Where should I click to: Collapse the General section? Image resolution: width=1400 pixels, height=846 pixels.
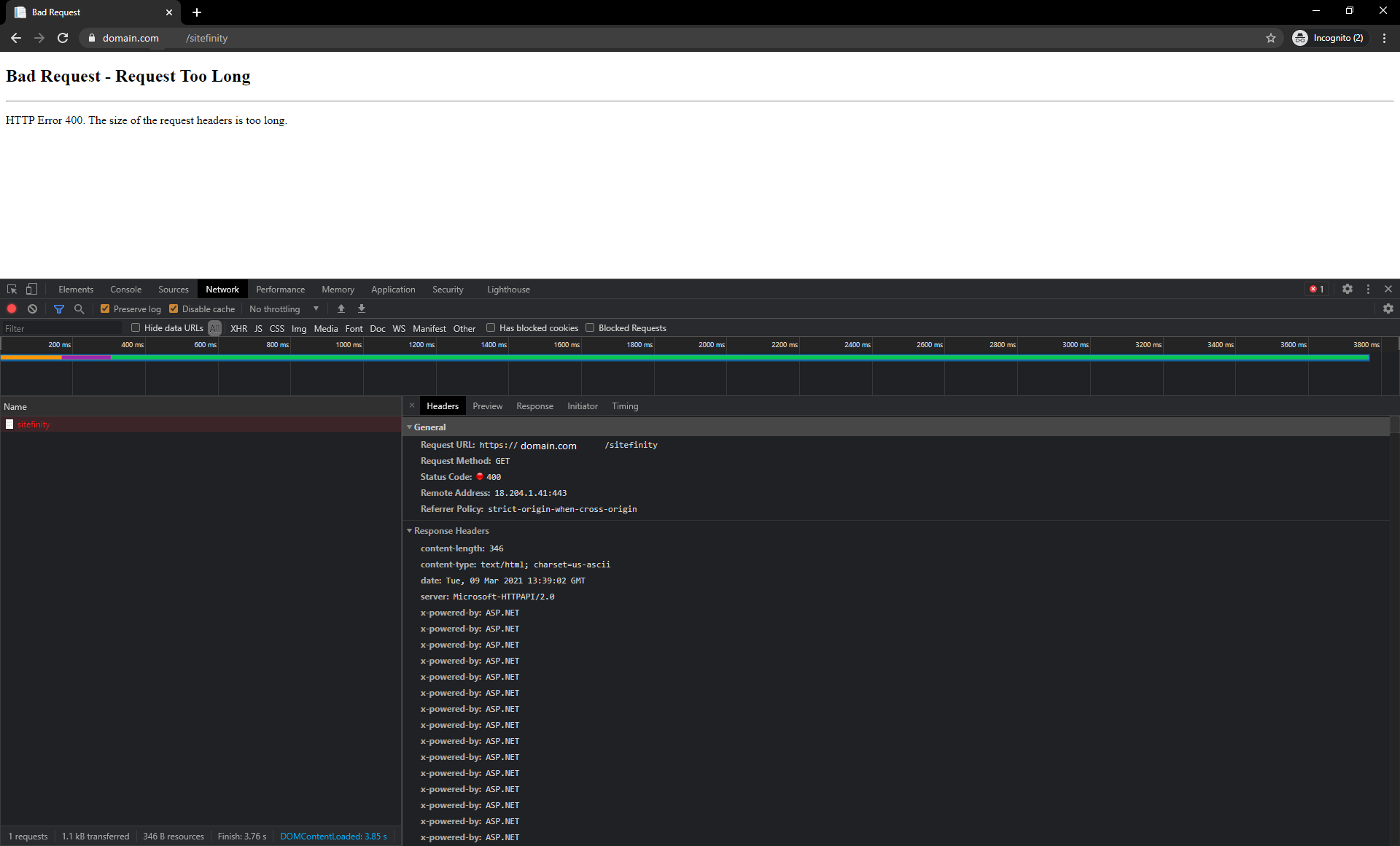coord(410,427)
